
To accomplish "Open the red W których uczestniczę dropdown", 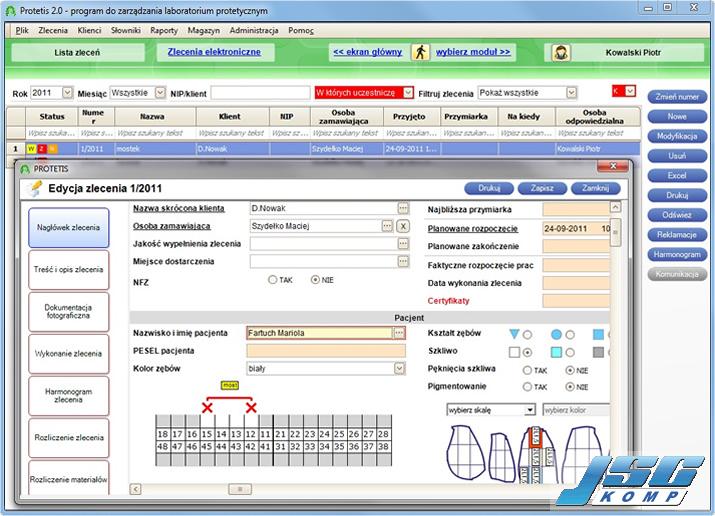I will (x=408, y=93).
